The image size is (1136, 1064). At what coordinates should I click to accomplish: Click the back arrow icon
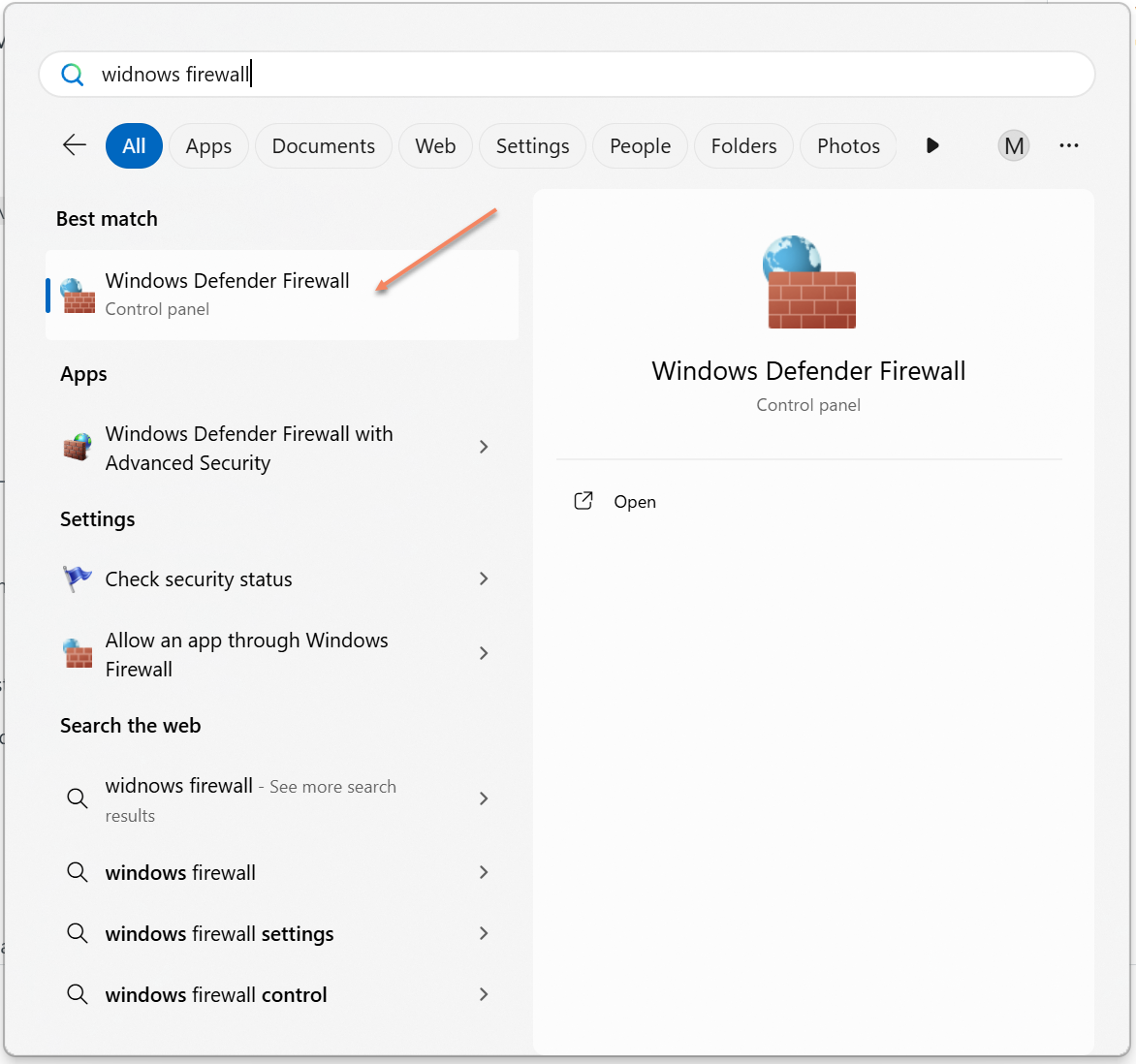pyautogui.click(x=74, y=145)
